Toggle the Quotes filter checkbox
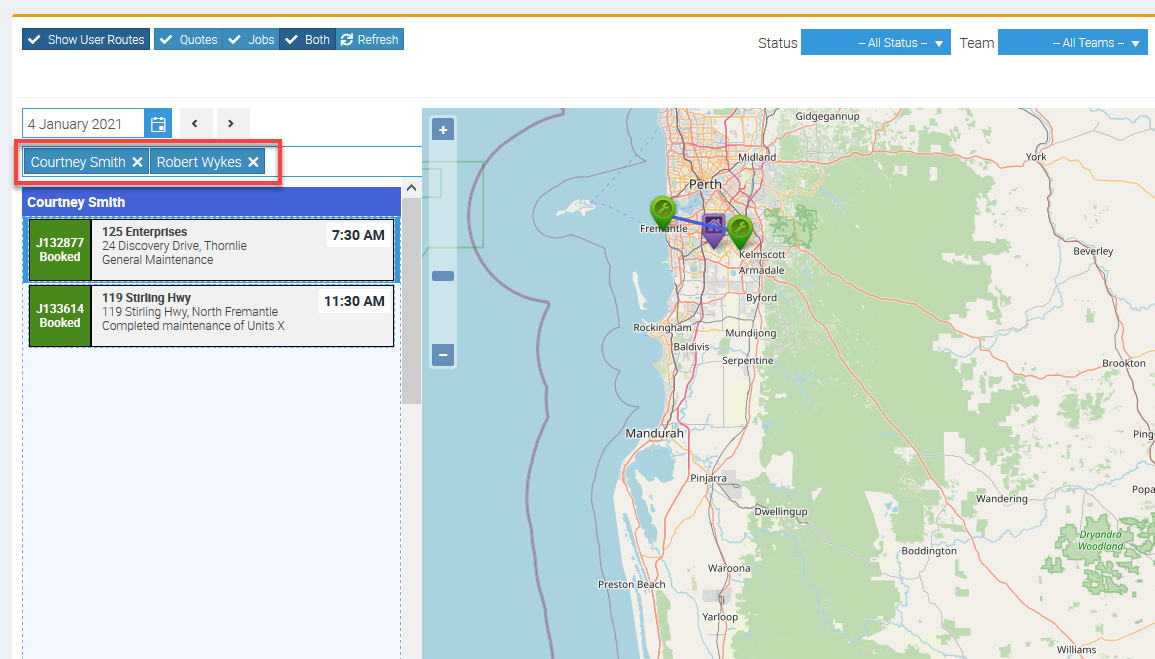The image size is (1155, 659). [x=188, y=40]
